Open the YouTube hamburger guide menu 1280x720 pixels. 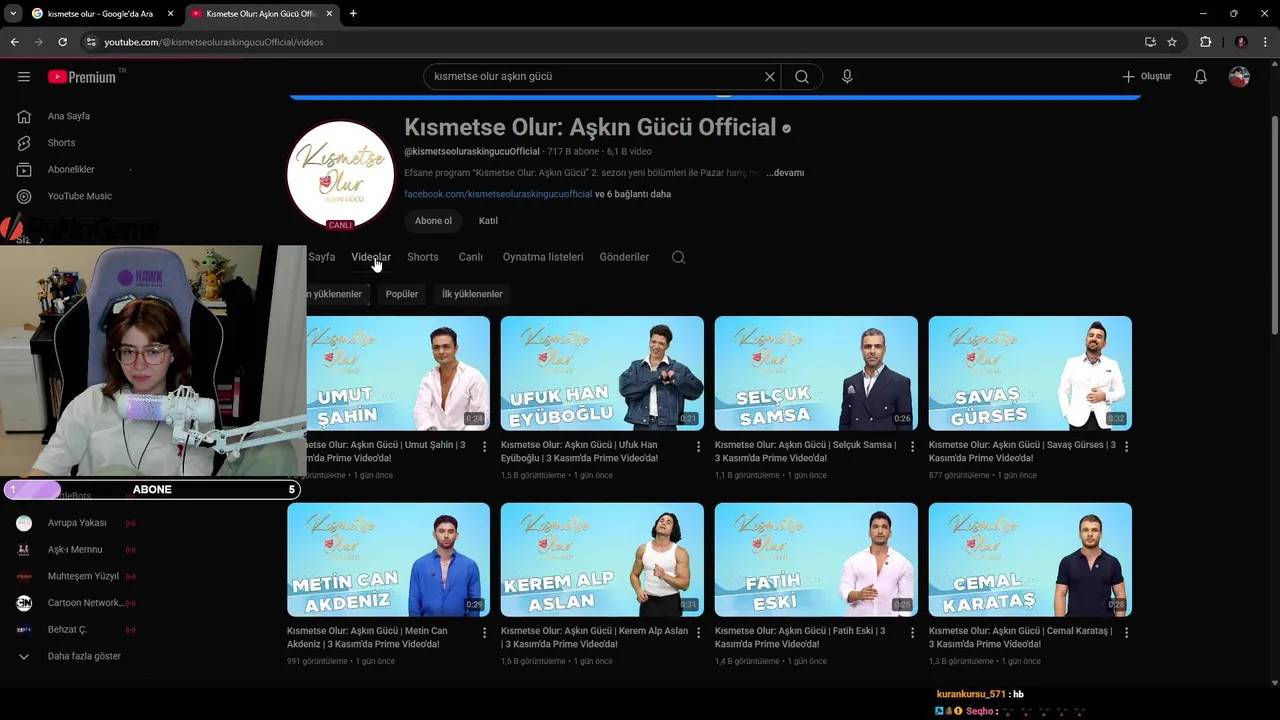tap(24, 77)
